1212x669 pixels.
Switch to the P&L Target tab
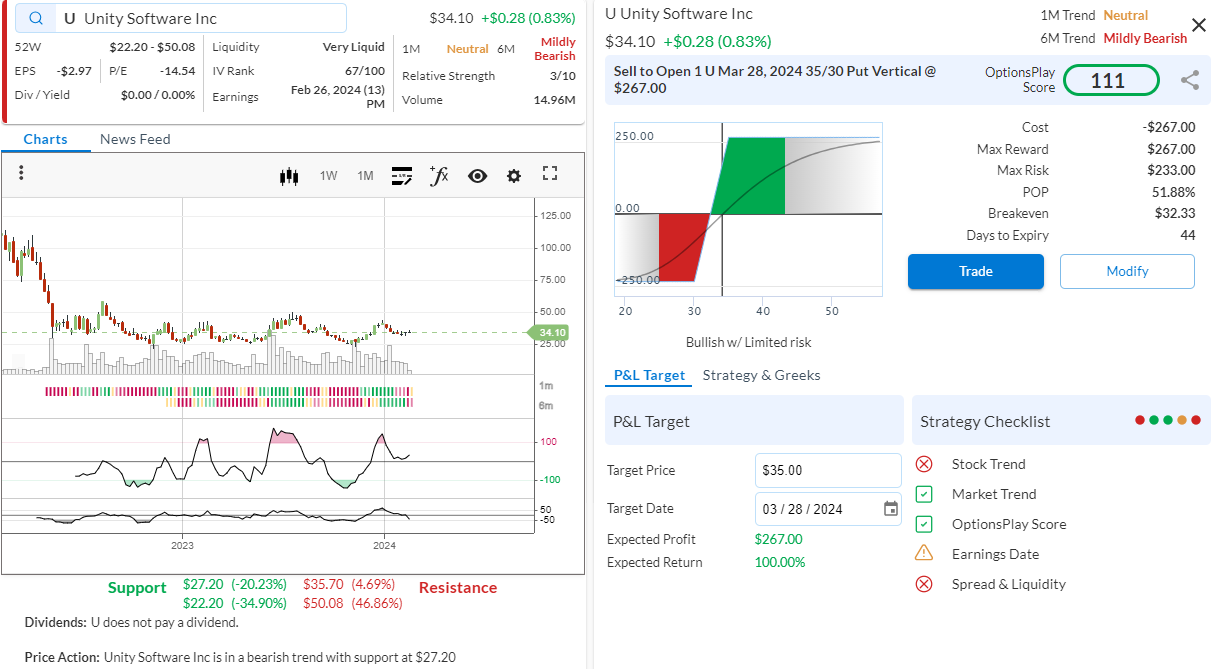tap(649, 375)
